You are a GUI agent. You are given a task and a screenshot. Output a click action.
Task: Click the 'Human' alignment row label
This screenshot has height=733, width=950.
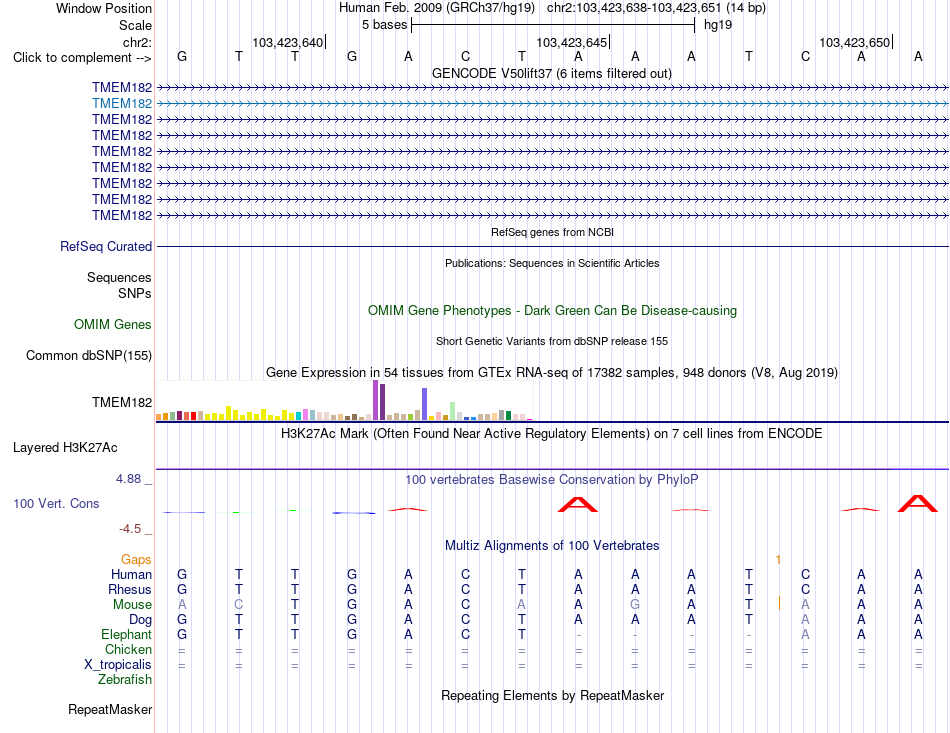131,574
